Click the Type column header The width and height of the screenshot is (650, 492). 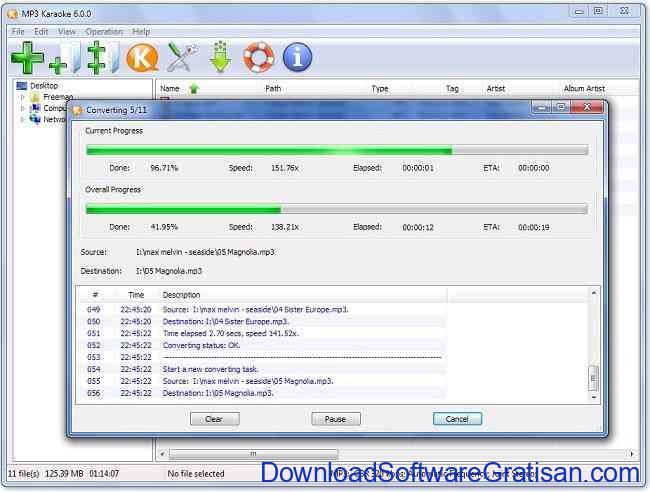[380, 88]
